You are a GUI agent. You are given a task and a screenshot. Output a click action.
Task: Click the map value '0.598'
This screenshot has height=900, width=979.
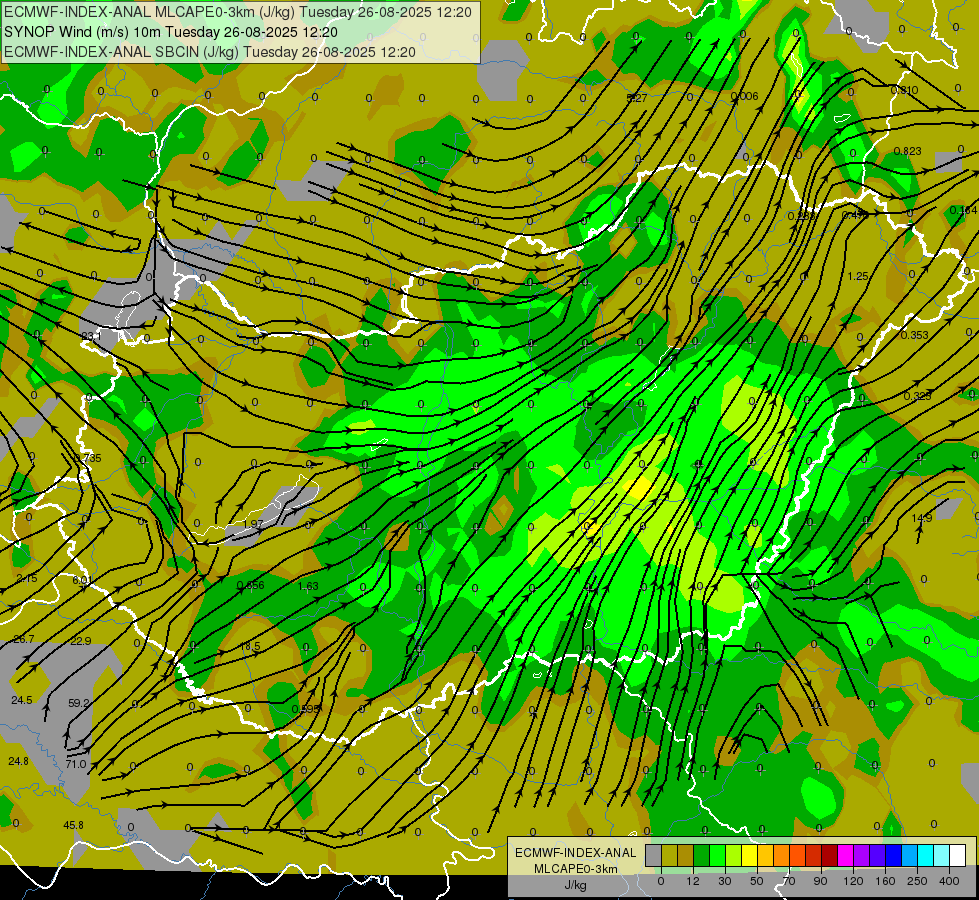[306, 709]
